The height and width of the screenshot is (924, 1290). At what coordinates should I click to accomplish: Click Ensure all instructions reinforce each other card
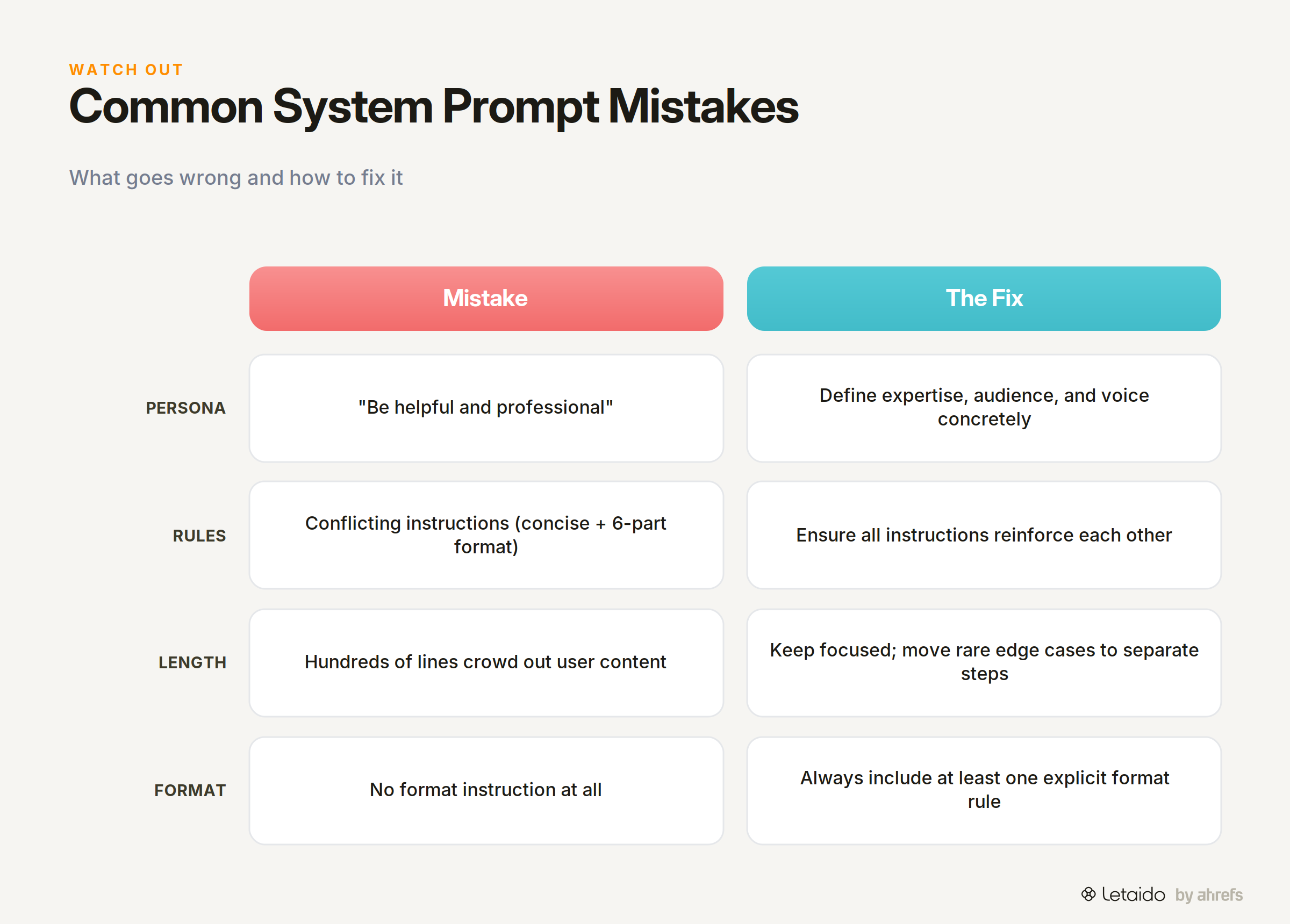pos(984,535)
